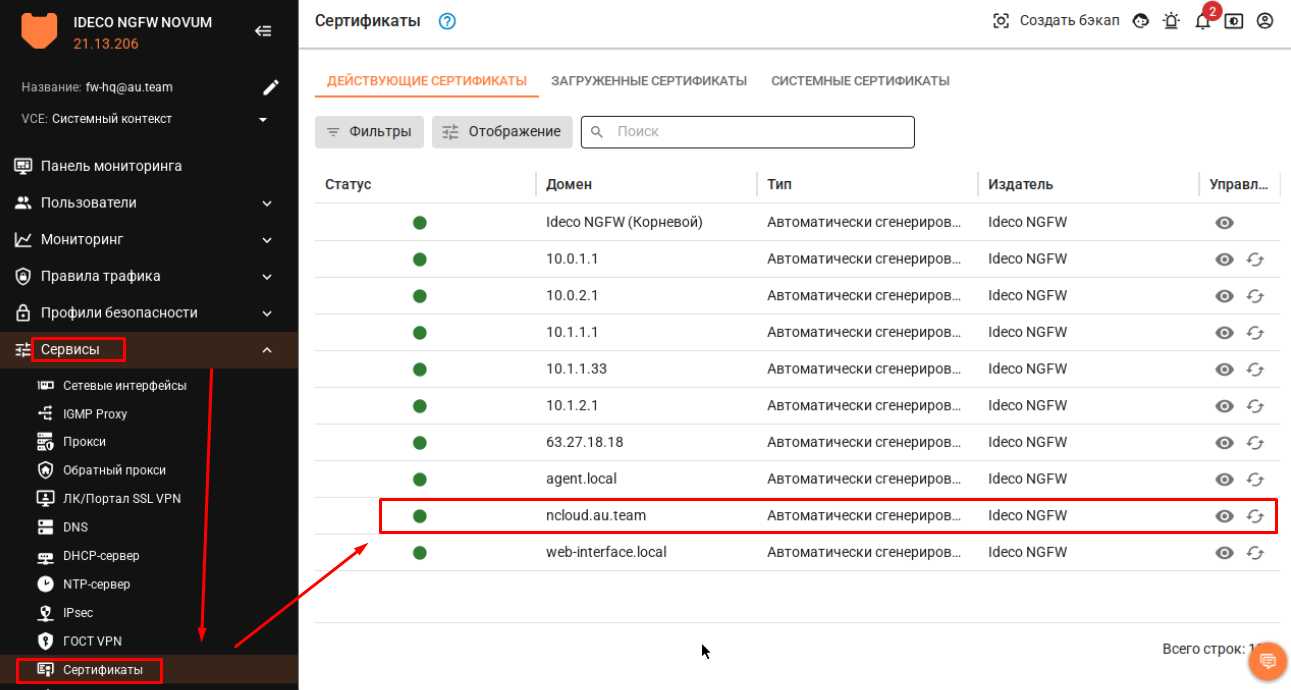Expand the Правила трафика section
1291x690 pixels.
(267, 277)
